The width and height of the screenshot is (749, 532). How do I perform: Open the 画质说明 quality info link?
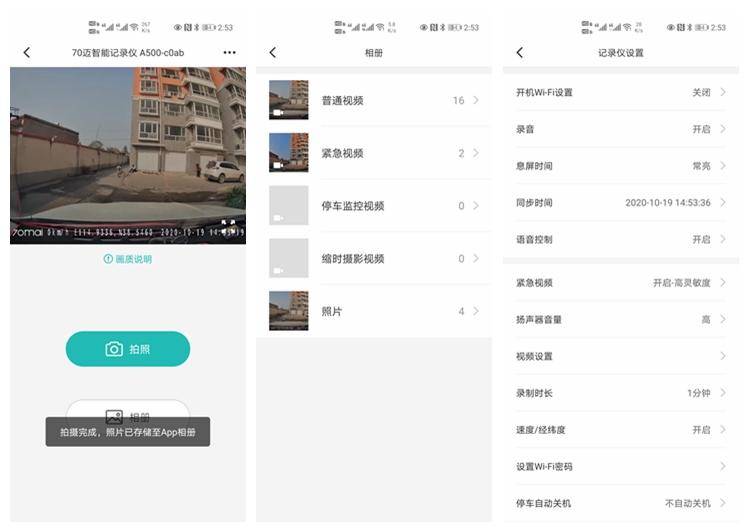coord(128,259)
